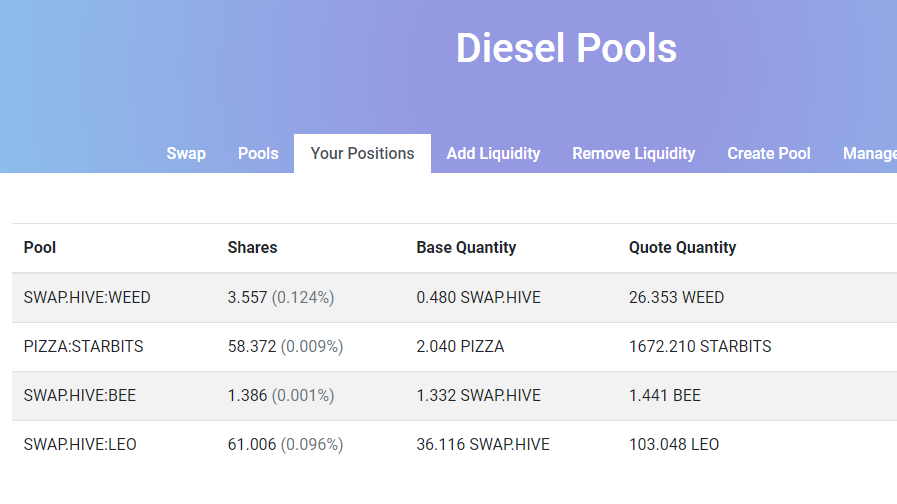This screenshot has width=897, height=504.
Task: Click shares value 61.006 (0.096%)
Action: [285, 445]
